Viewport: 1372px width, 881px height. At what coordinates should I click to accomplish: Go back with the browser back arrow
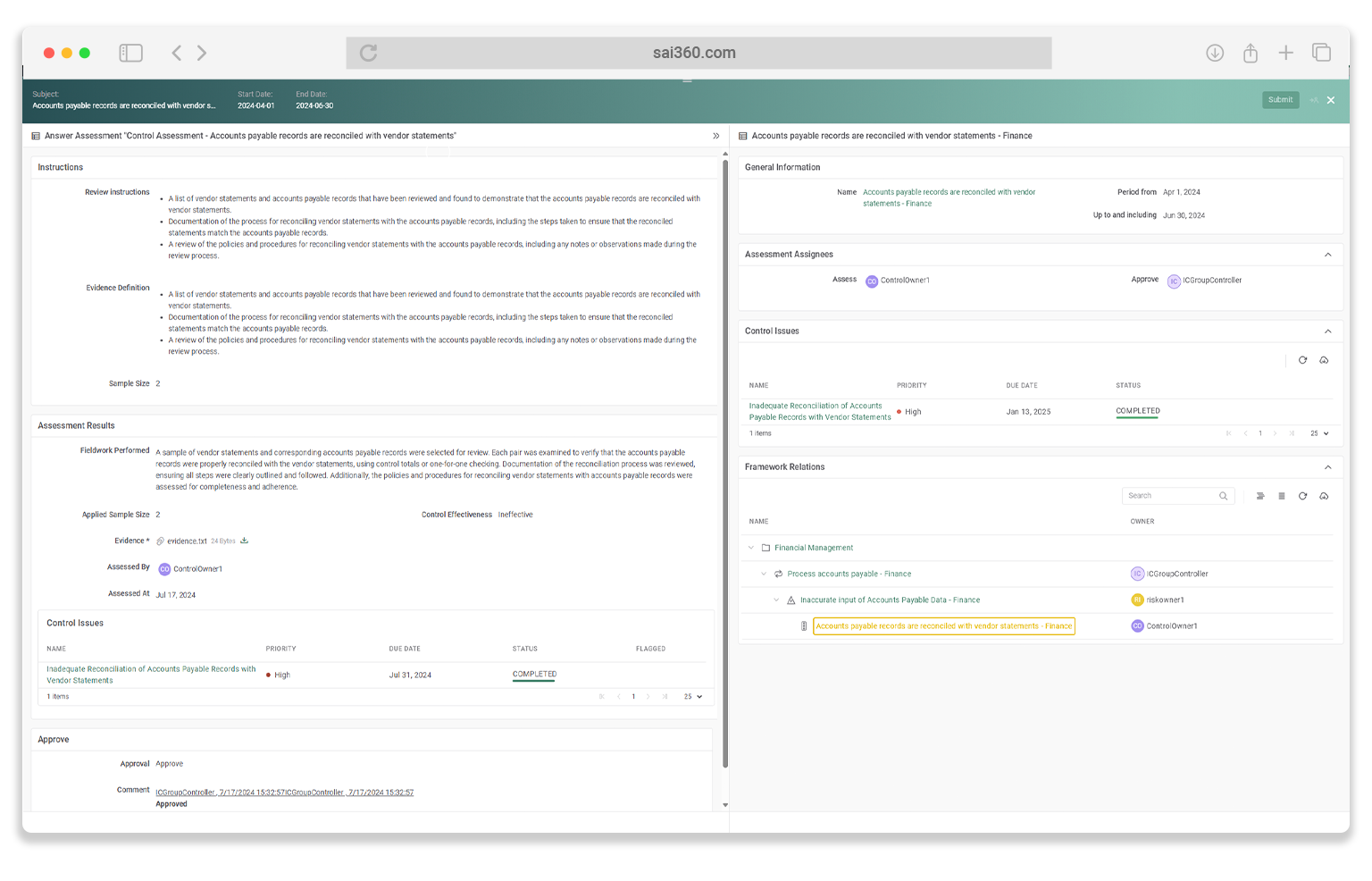coord(177,53)
